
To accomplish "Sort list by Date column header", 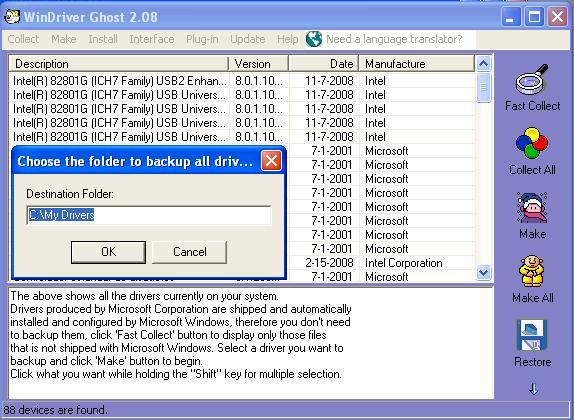I will tap(324, 64).
